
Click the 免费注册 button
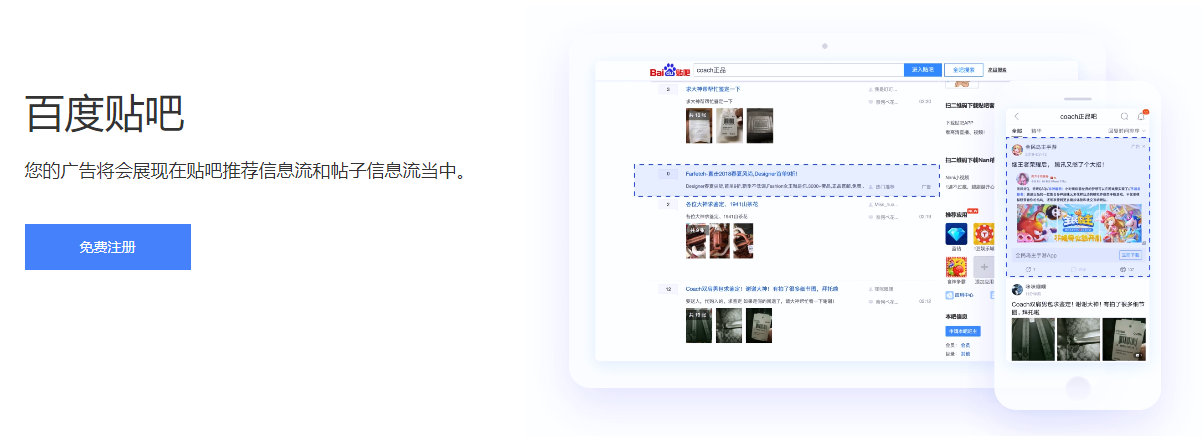(x=108, y=247)
